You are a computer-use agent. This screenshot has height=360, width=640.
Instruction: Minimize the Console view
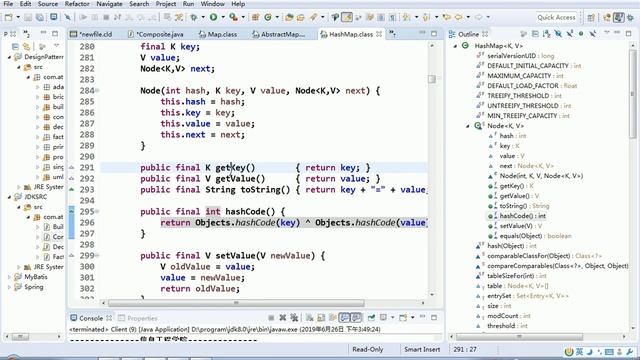(422, 317)
